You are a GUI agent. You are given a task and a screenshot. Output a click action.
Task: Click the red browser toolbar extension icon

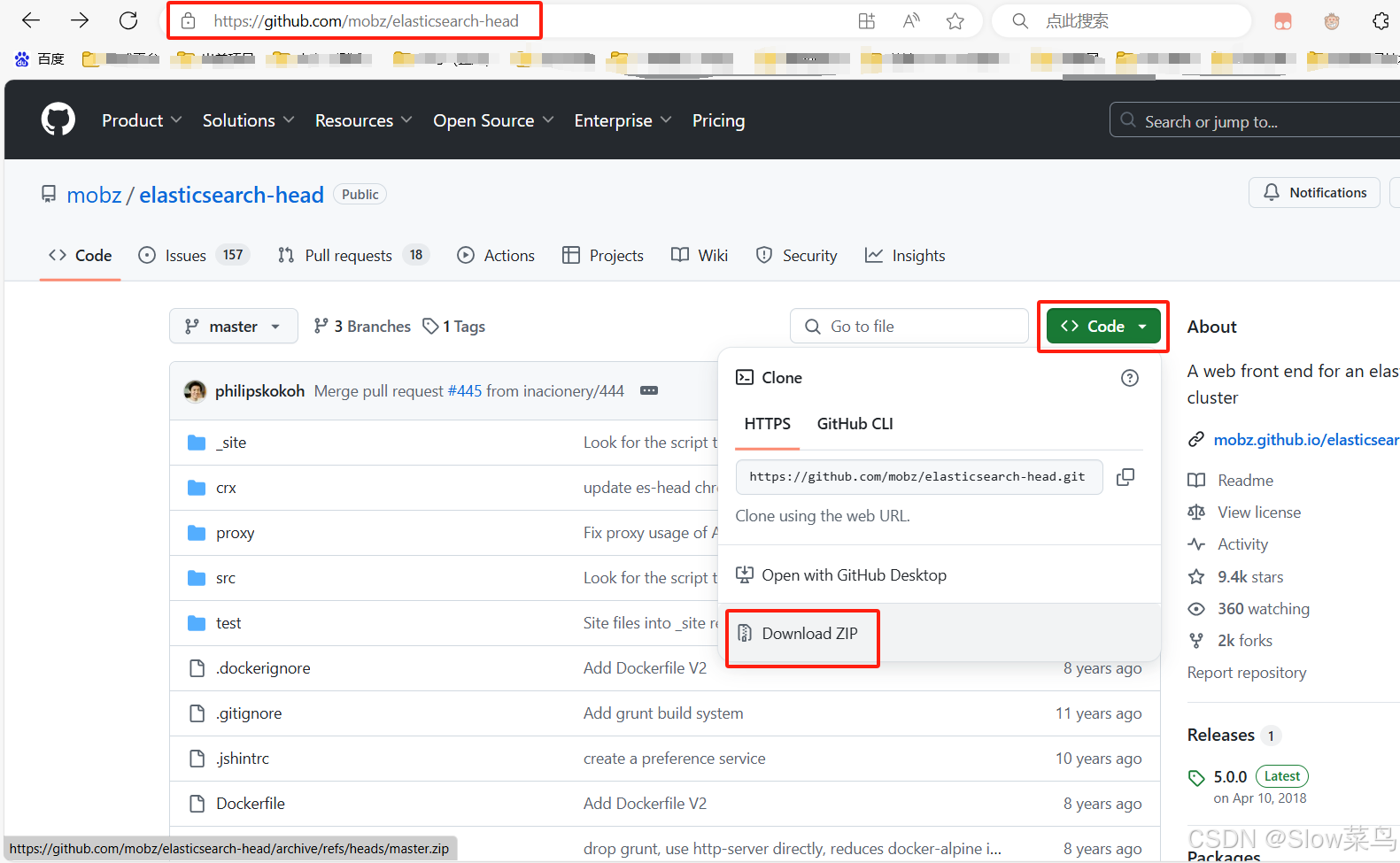click(1283, 21)
